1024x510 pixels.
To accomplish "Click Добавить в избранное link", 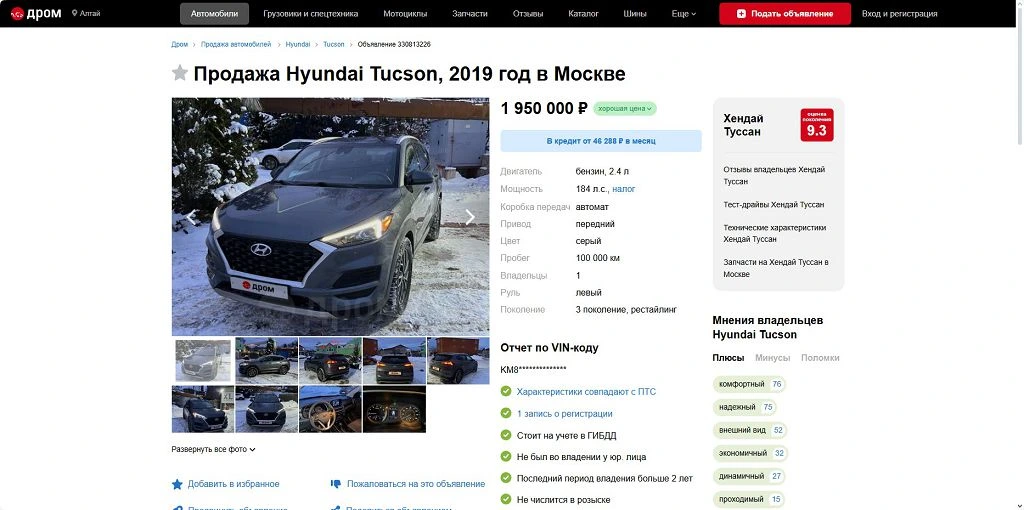I will [x=234, y=484].
